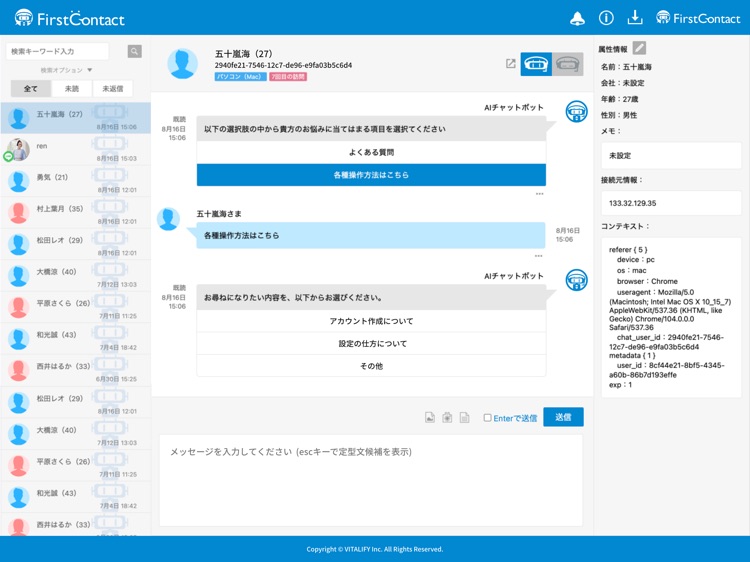Screen dimensions: 750x562
Task: Toggle the Enterで送信 checkbox
Action: 487,418
